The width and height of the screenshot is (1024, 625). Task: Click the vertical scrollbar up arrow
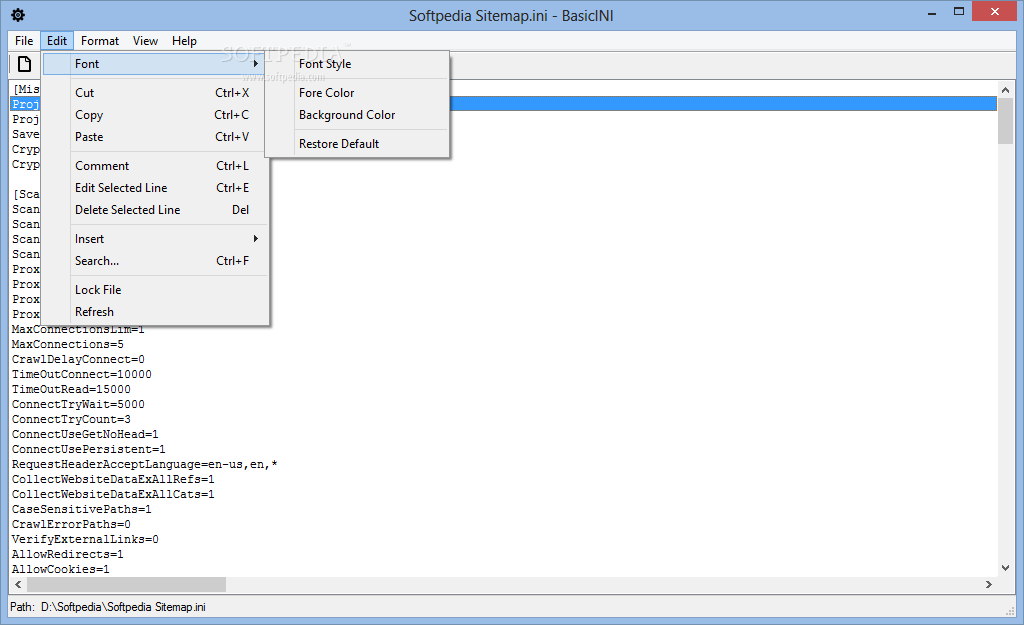tap(1005, 89)
